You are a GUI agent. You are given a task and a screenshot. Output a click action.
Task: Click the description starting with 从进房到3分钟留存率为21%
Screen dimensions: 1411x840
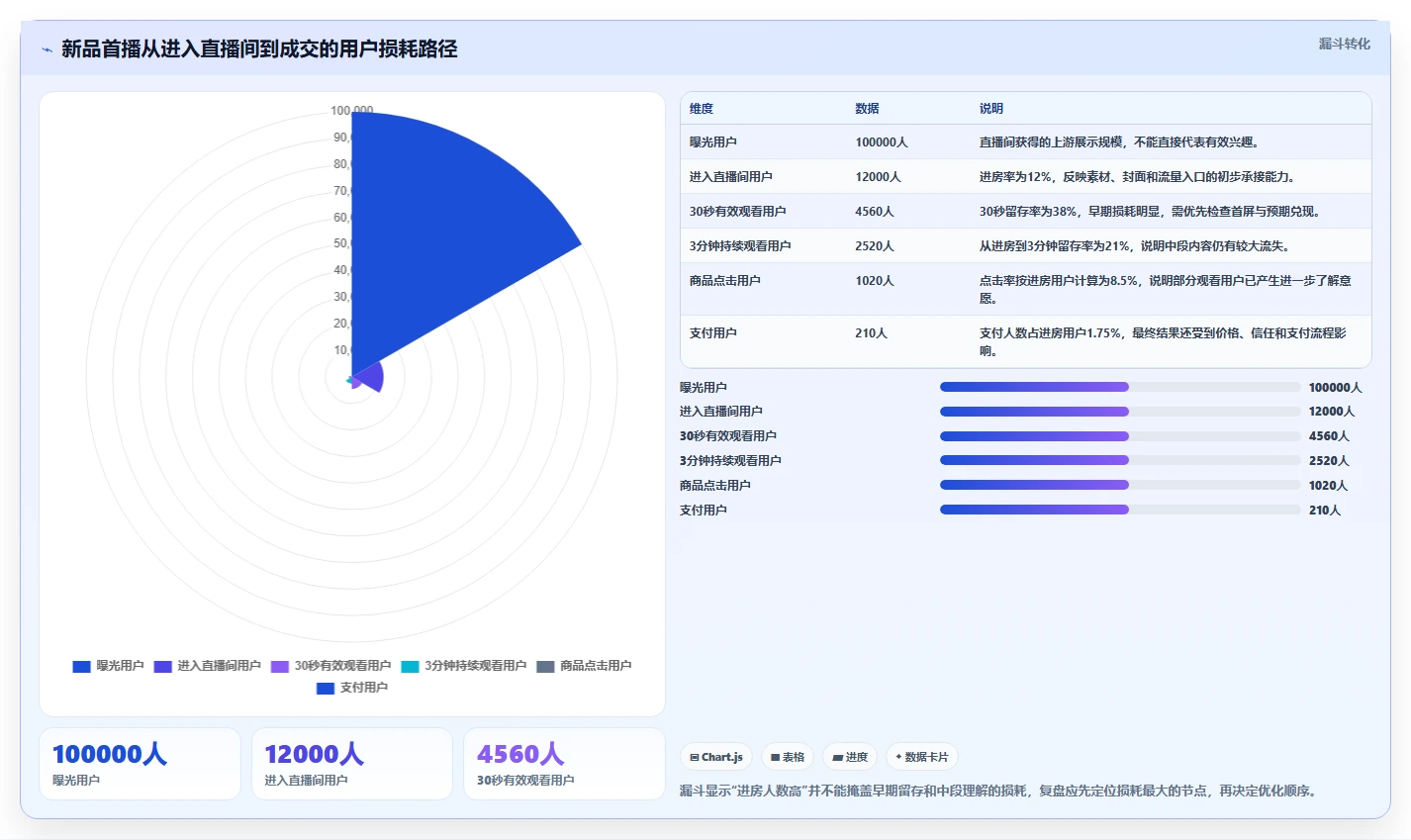1135,246
